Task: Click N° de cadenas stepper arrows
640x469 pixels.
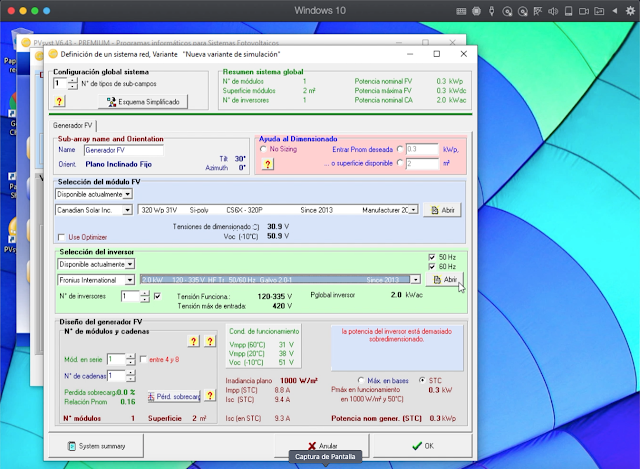Action: [130, 376]
